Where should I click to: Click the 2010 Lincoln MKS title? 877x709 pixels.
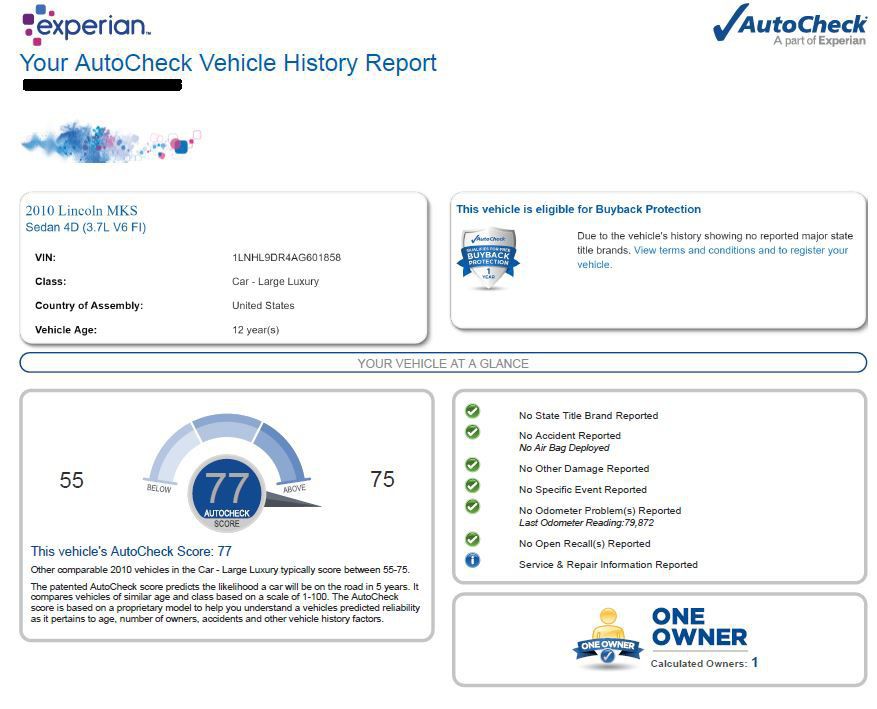point(82,211)
